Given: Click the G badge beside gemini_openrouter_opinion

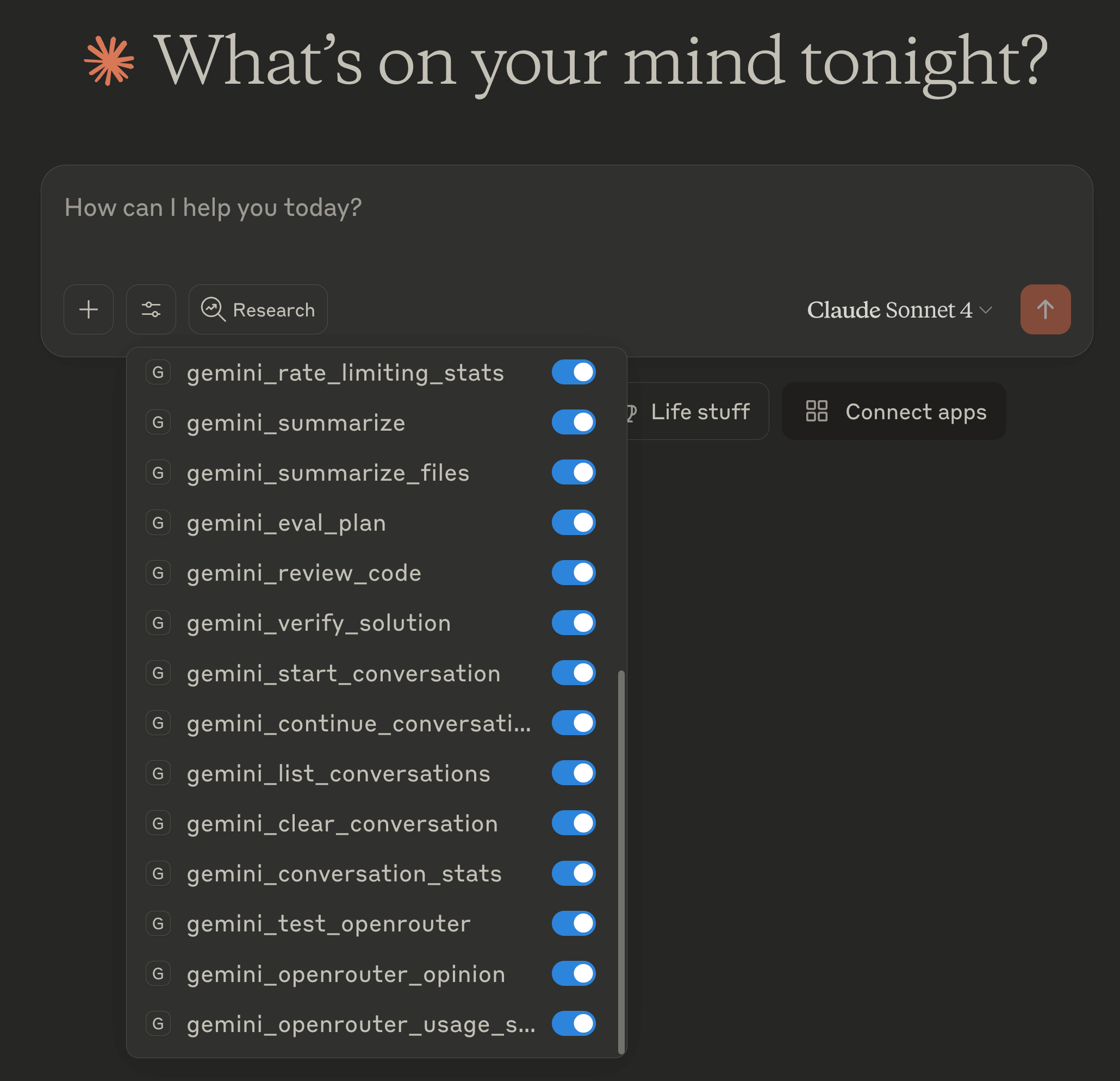Looking at the screenshot, I should click(x=158, y=973).
